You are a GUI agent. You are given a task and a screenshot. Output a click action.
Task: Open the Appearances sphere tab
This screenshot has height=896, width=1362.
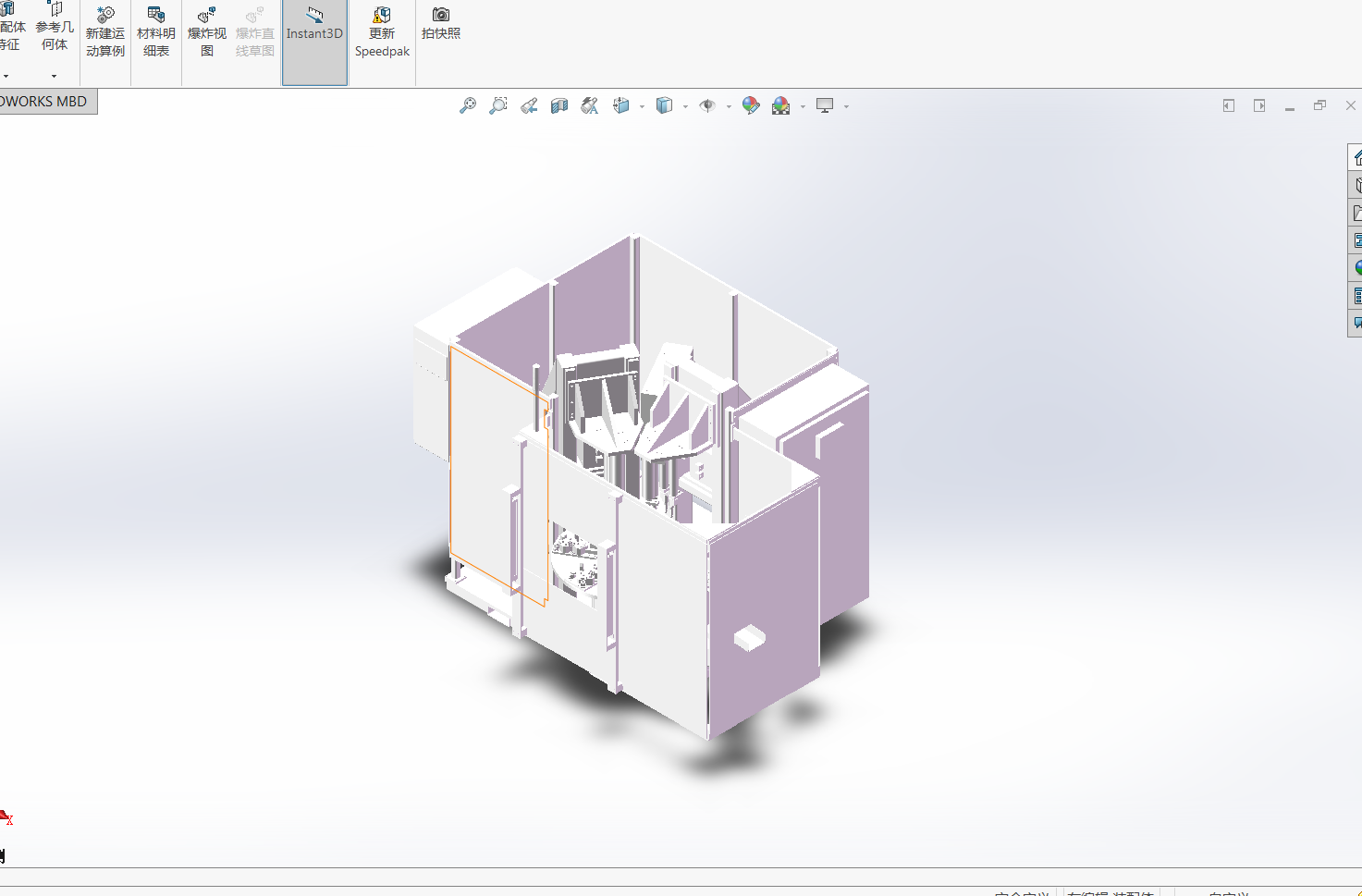click(x=1356, y=268)
